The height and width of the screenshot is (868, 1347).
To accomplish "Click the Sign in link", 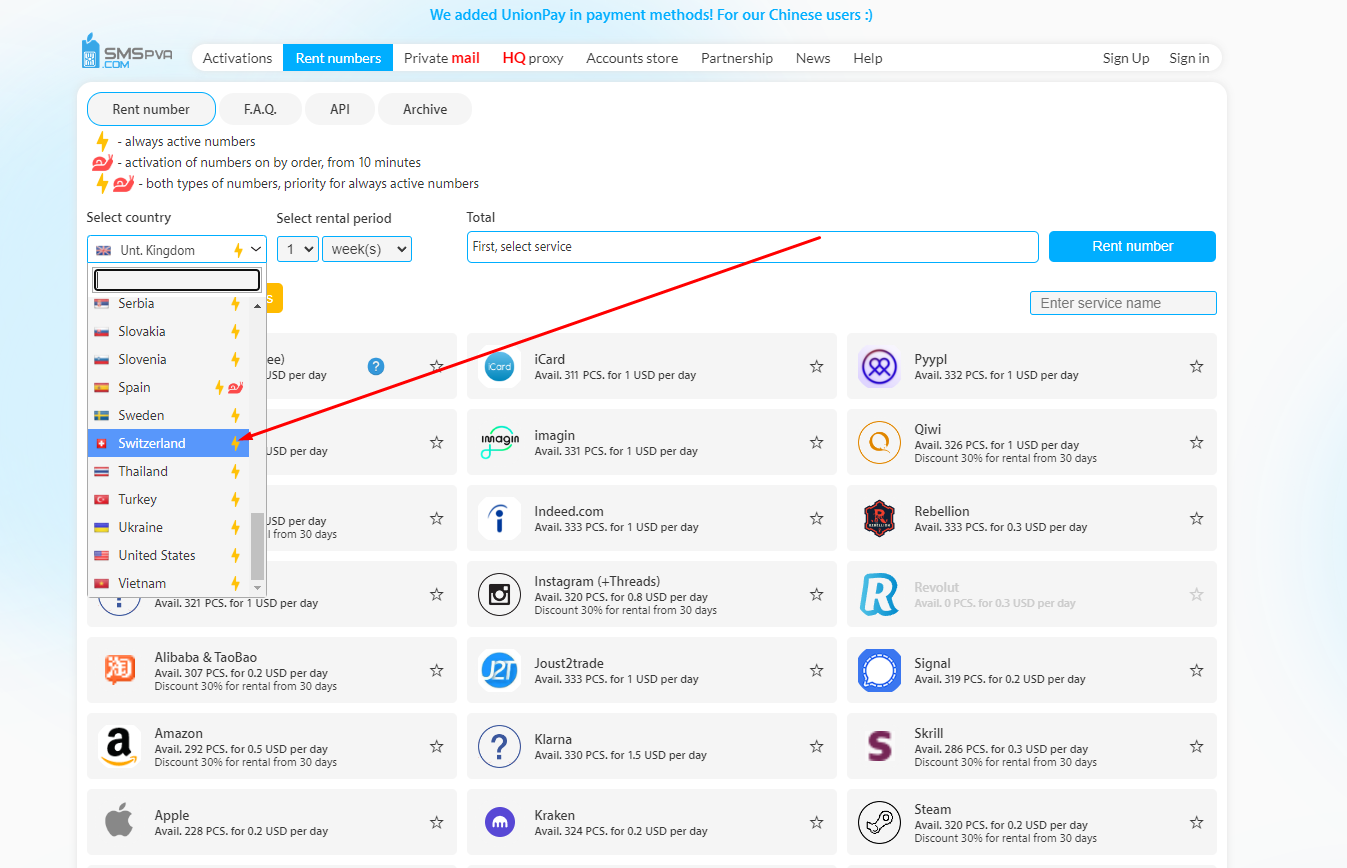I will [x=1189, y=58].
